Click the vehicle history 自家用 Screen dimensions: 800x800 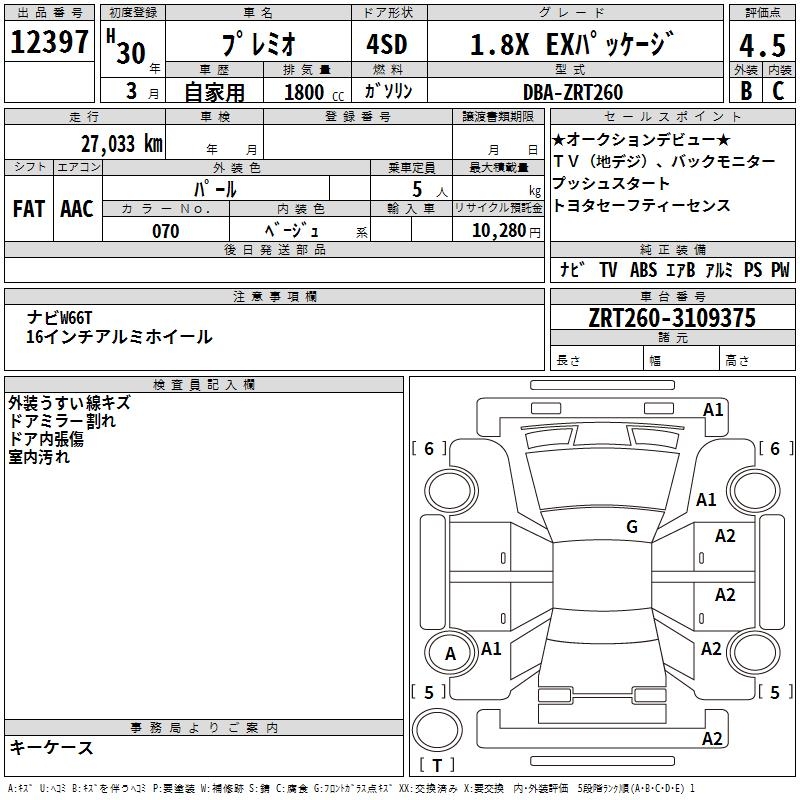coord(214,92)
